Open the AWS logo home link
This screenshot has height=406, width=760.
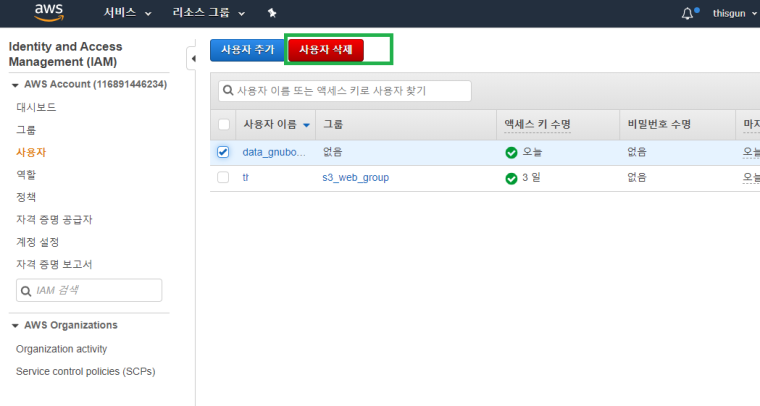pos(49,13)
